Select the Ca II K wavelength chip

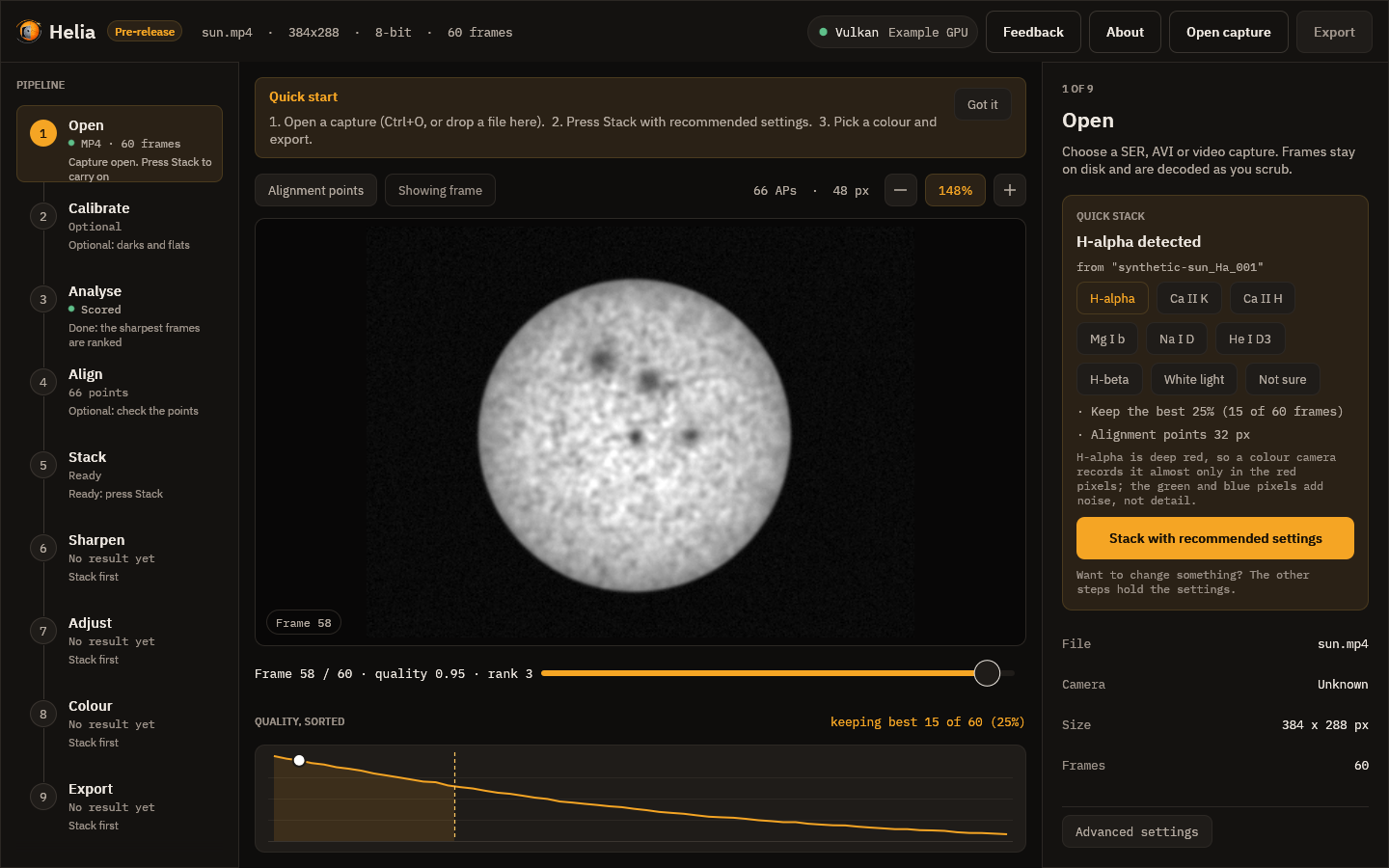click(1189, 298)
